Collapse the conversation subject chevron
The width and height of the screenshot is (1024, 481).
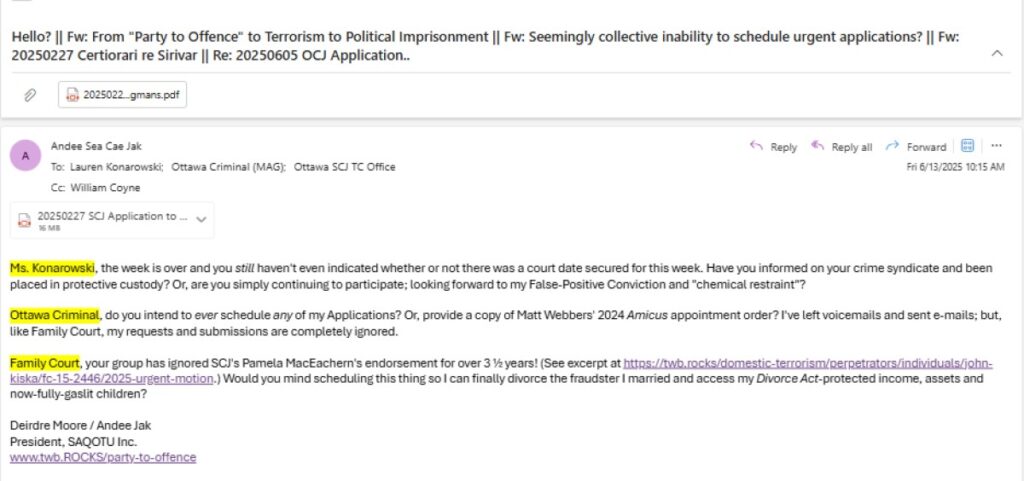coord(997,54)
